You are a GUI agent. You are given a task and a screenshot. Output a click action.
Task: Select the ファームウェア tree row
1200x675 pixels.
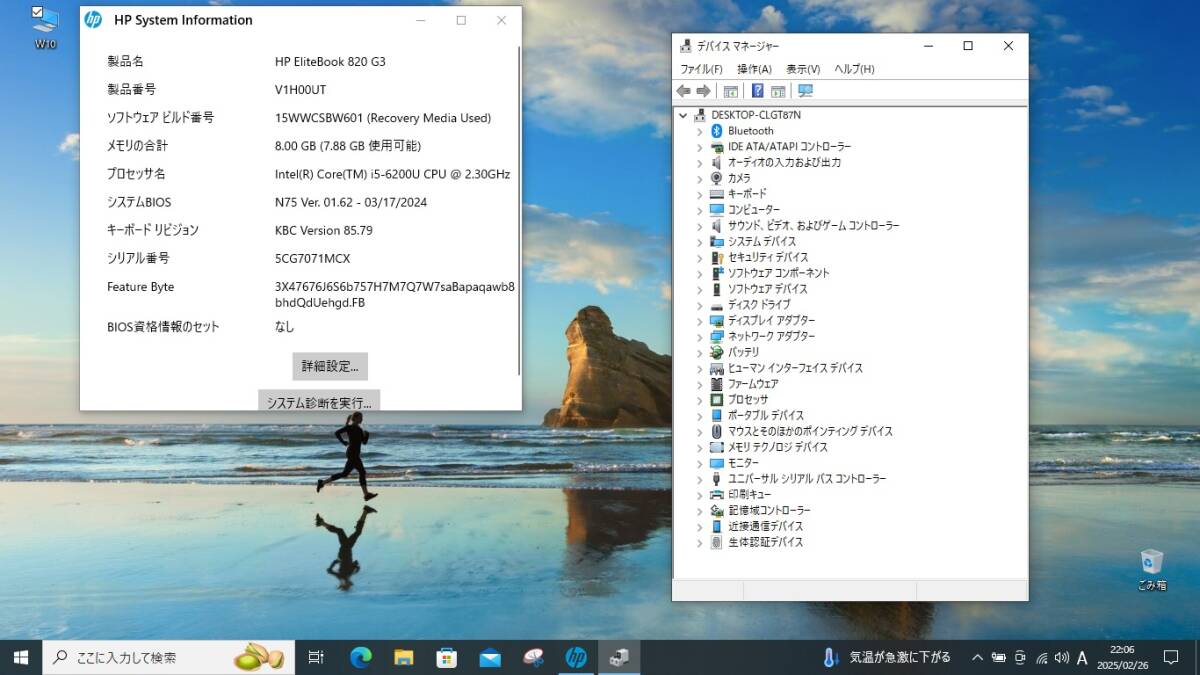point(753,384)
